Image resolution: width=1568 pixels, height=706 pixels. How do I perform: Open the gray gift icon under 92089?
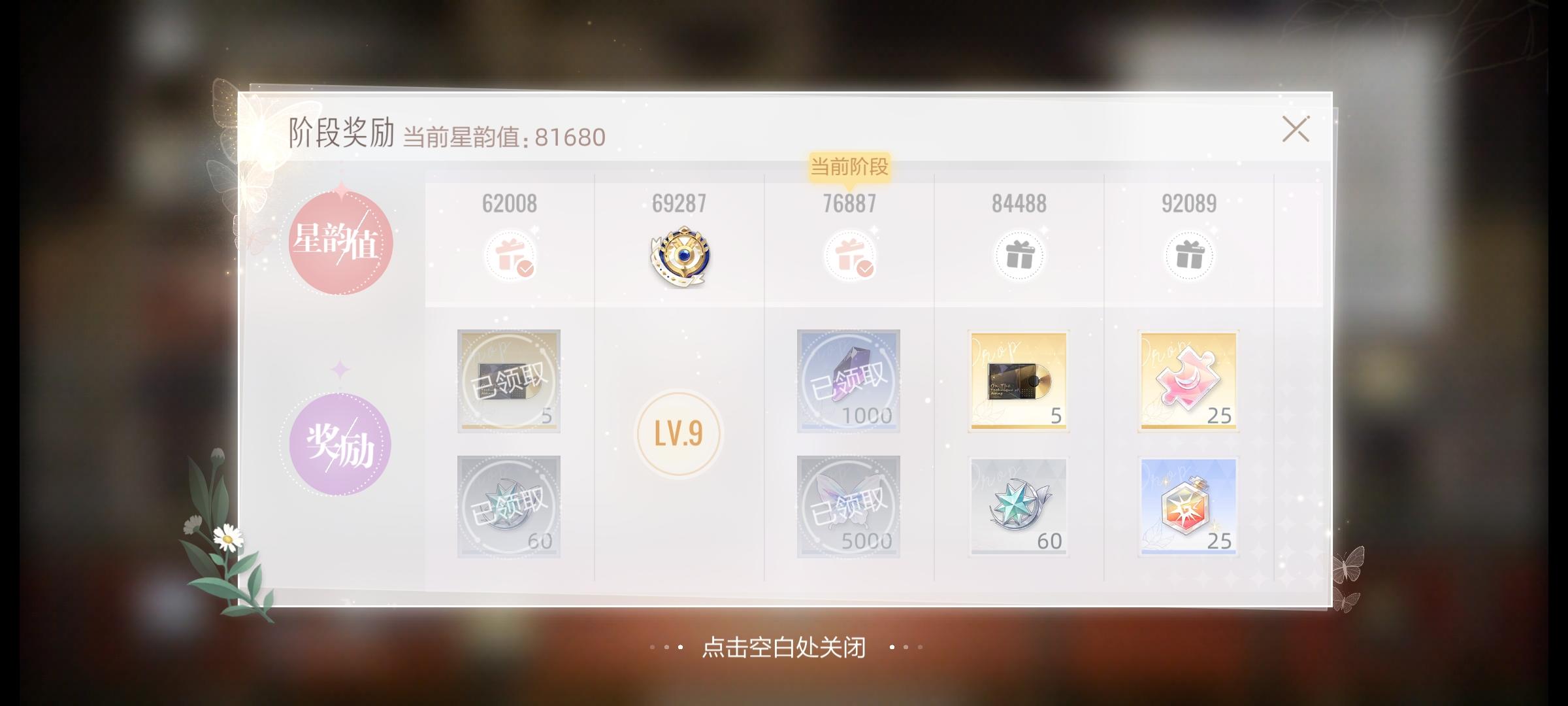[x=1189, y=256]
